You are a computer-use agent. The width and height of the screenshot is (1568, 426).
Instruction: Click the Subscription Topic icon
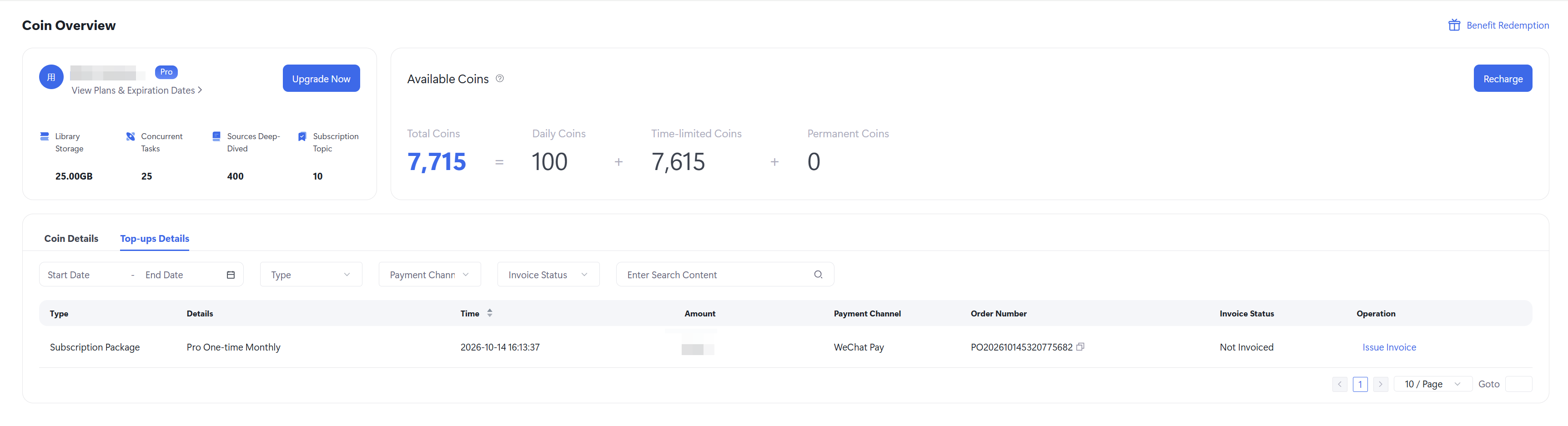302,136
